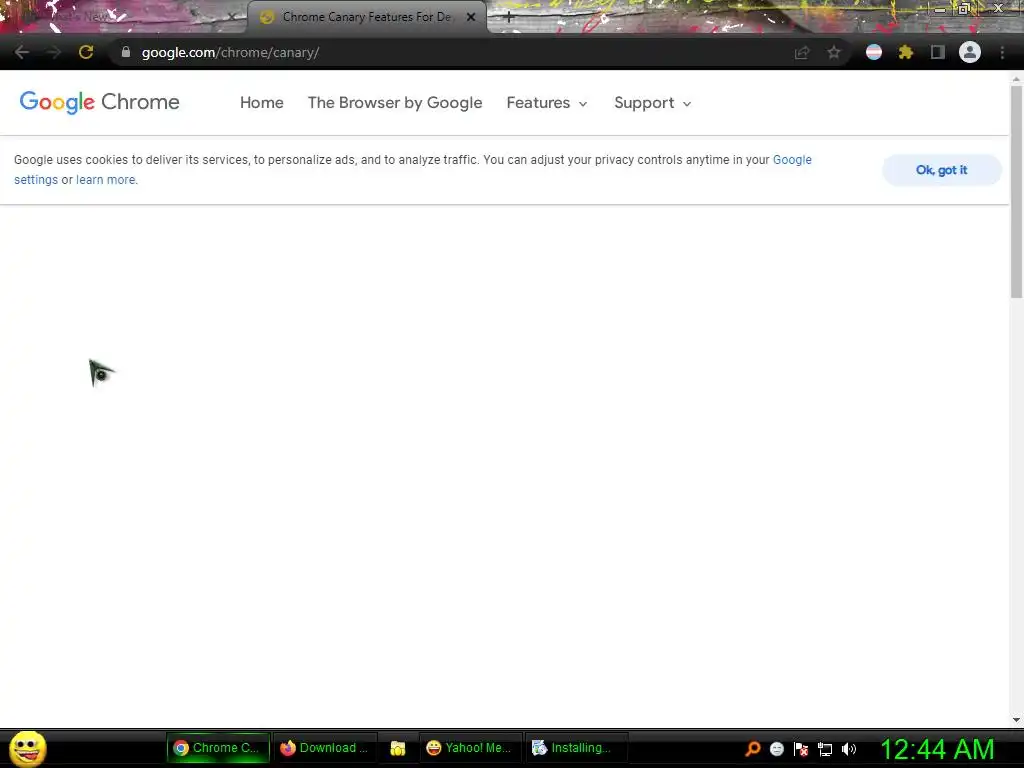1024x768 pixels.
Task: Follow the learn more link
Action: [106, 180]
